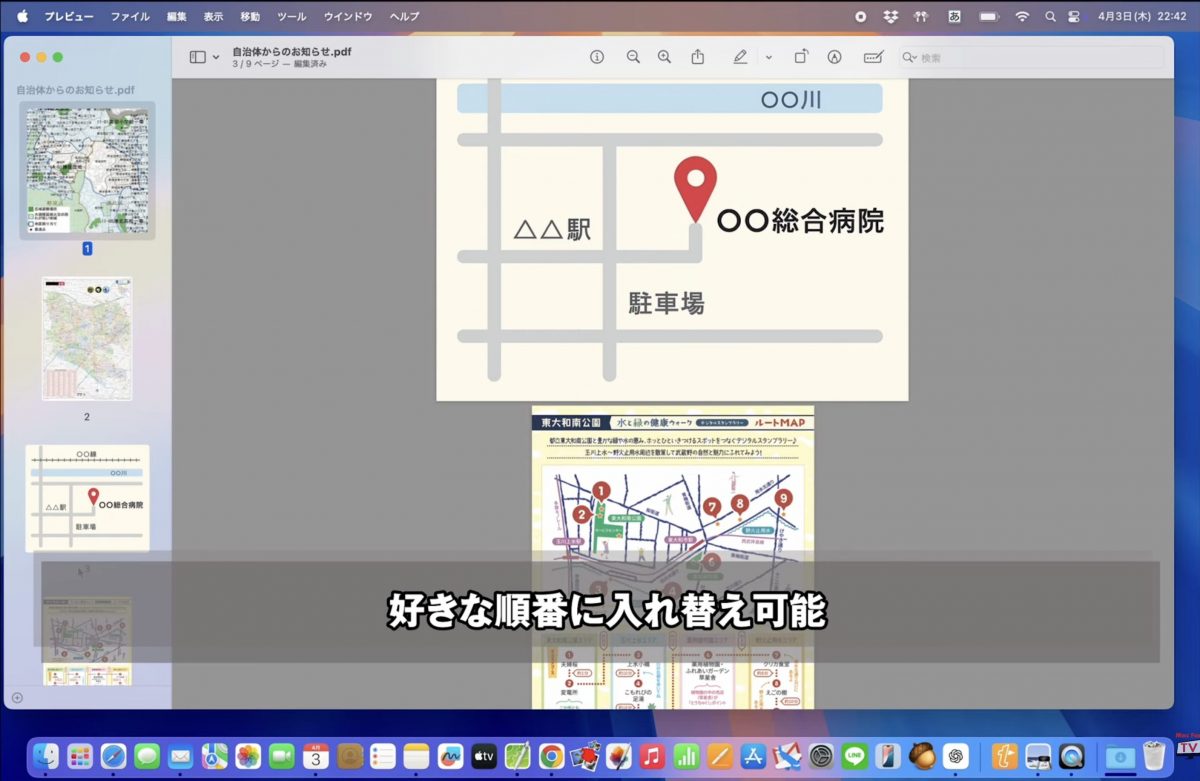1200x781 pixels.
Task: Zoom in on the PDF page
Action: coord(664,57)
